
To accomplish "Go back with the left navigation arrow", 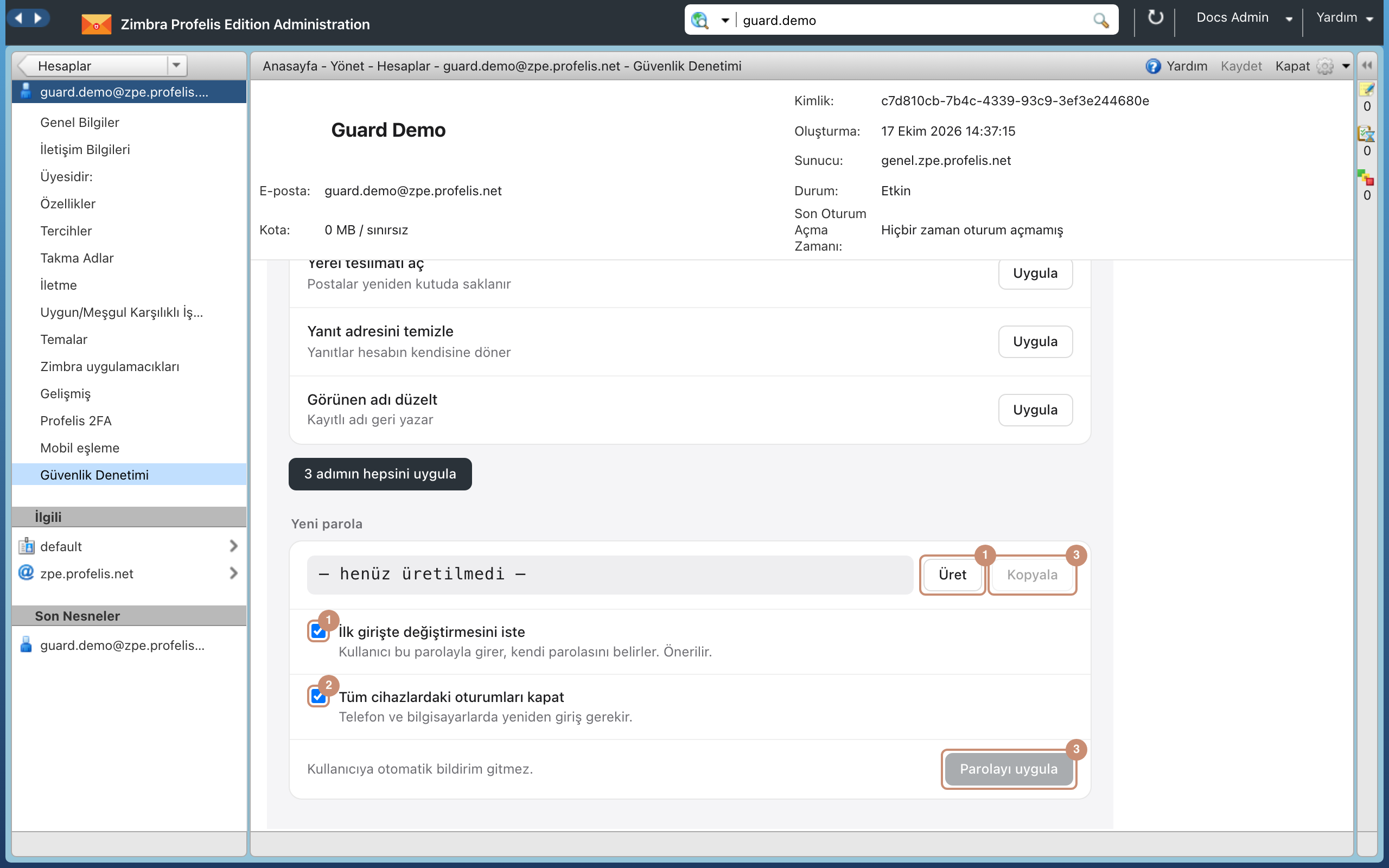I will [18, 18].
